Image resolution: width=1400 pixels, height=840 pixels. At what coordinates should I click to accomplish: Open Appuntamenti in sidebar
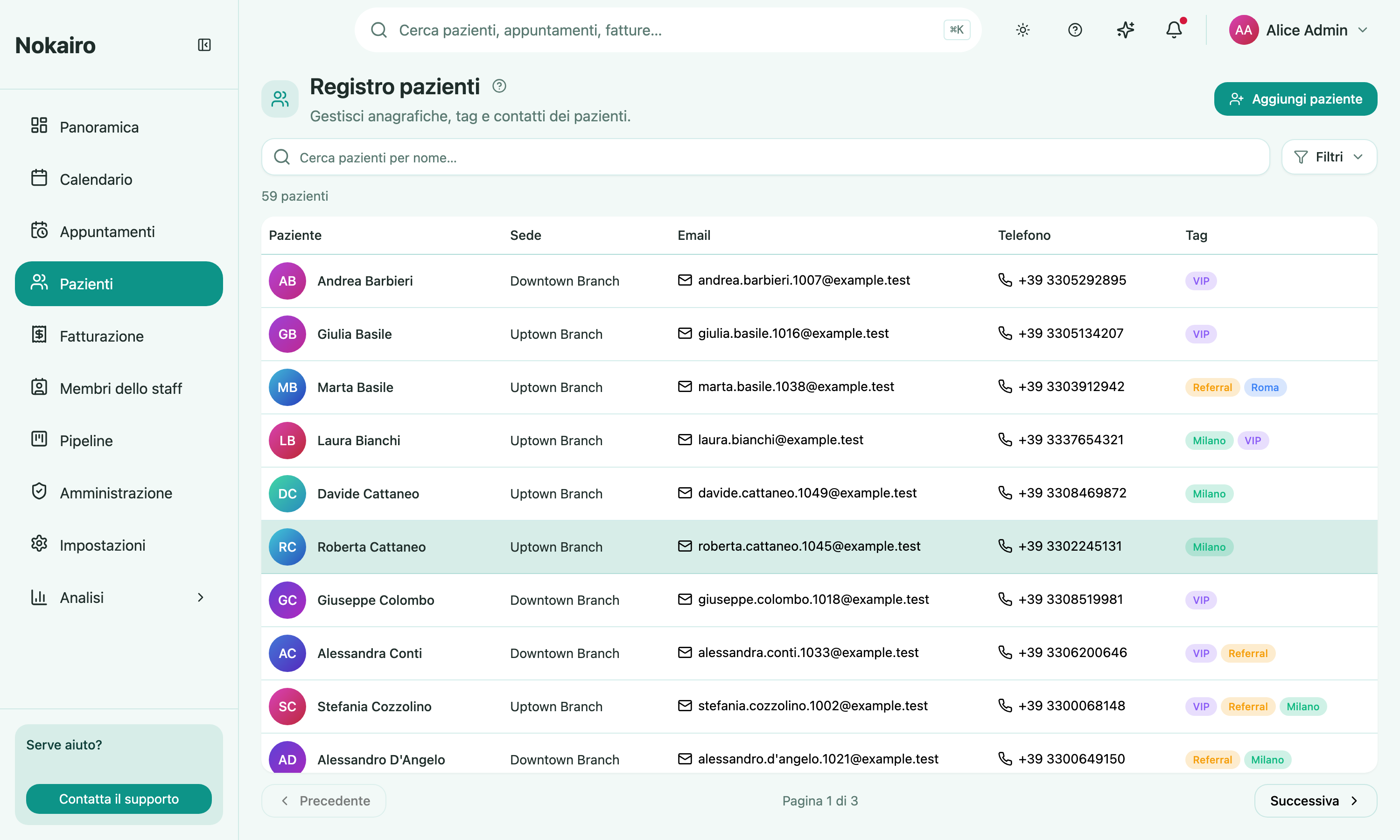[x=119, y=231]
